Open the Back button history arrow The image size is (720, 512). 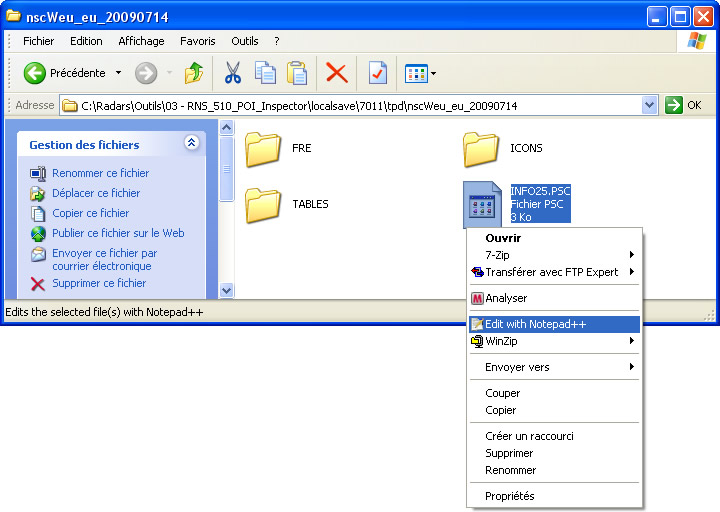coord(118,73)
